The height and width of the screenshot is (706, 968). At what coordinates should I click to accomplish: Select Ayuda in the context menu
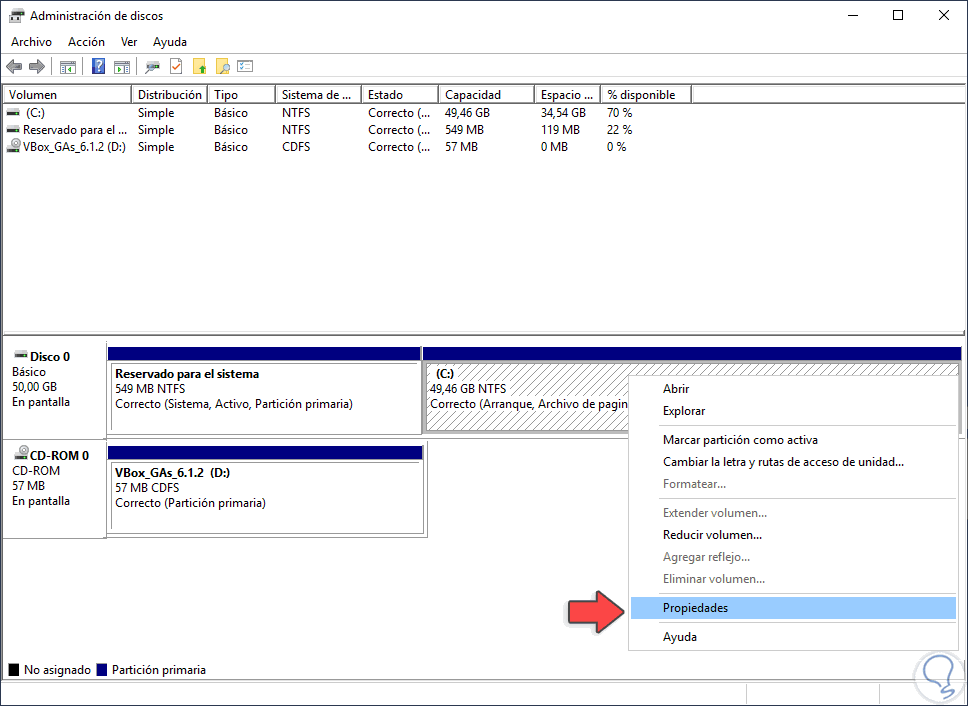793,637
